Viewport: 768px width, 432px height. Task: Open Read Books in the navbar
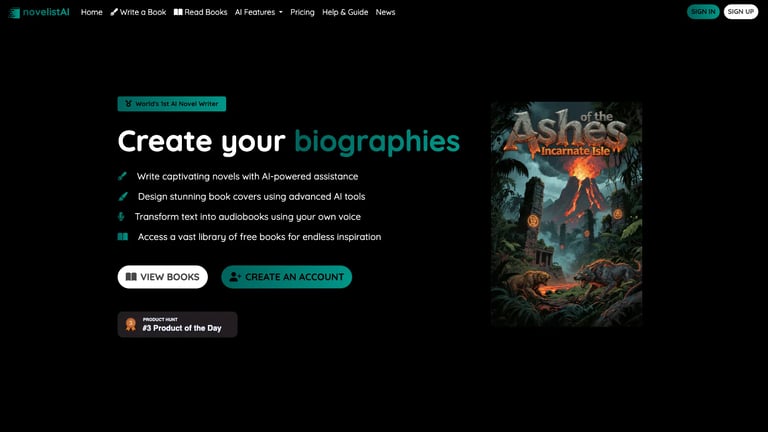[x=200, y=12]
